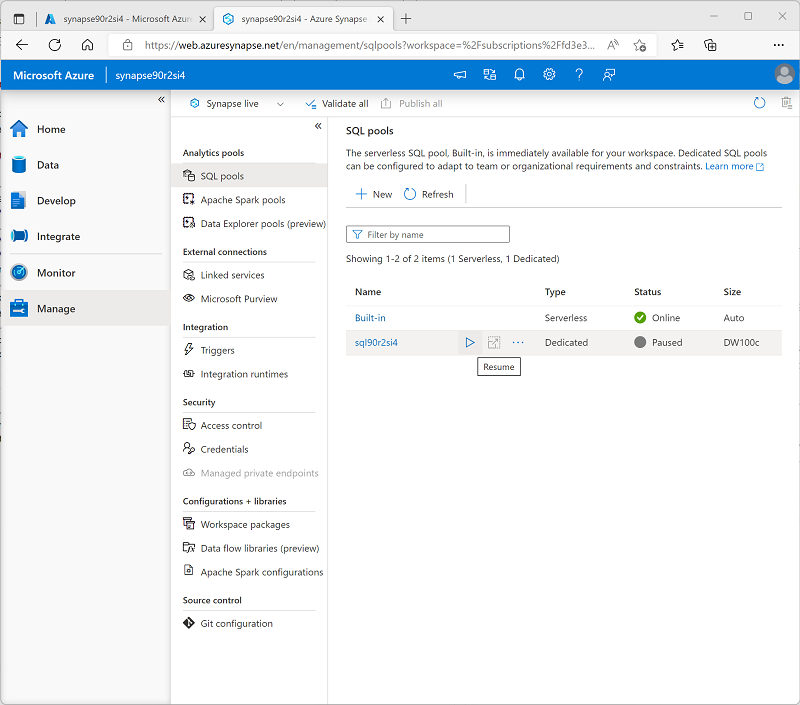Open more options ellipsis for sql90r2si4
The height and width of the screenshot is (705, 800).
point(518,342)
